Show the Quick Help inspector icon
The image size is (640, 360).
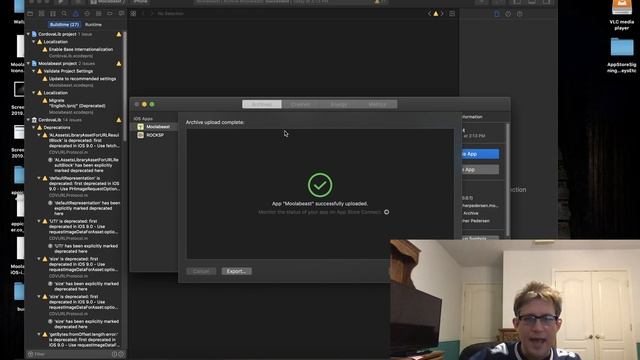click(520, 14)
